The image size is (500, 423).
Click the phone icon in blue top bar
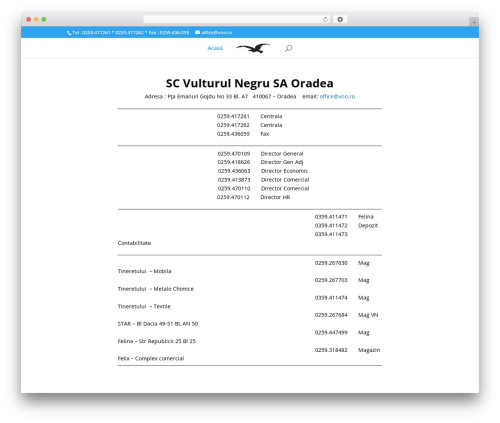coord(69,33)
